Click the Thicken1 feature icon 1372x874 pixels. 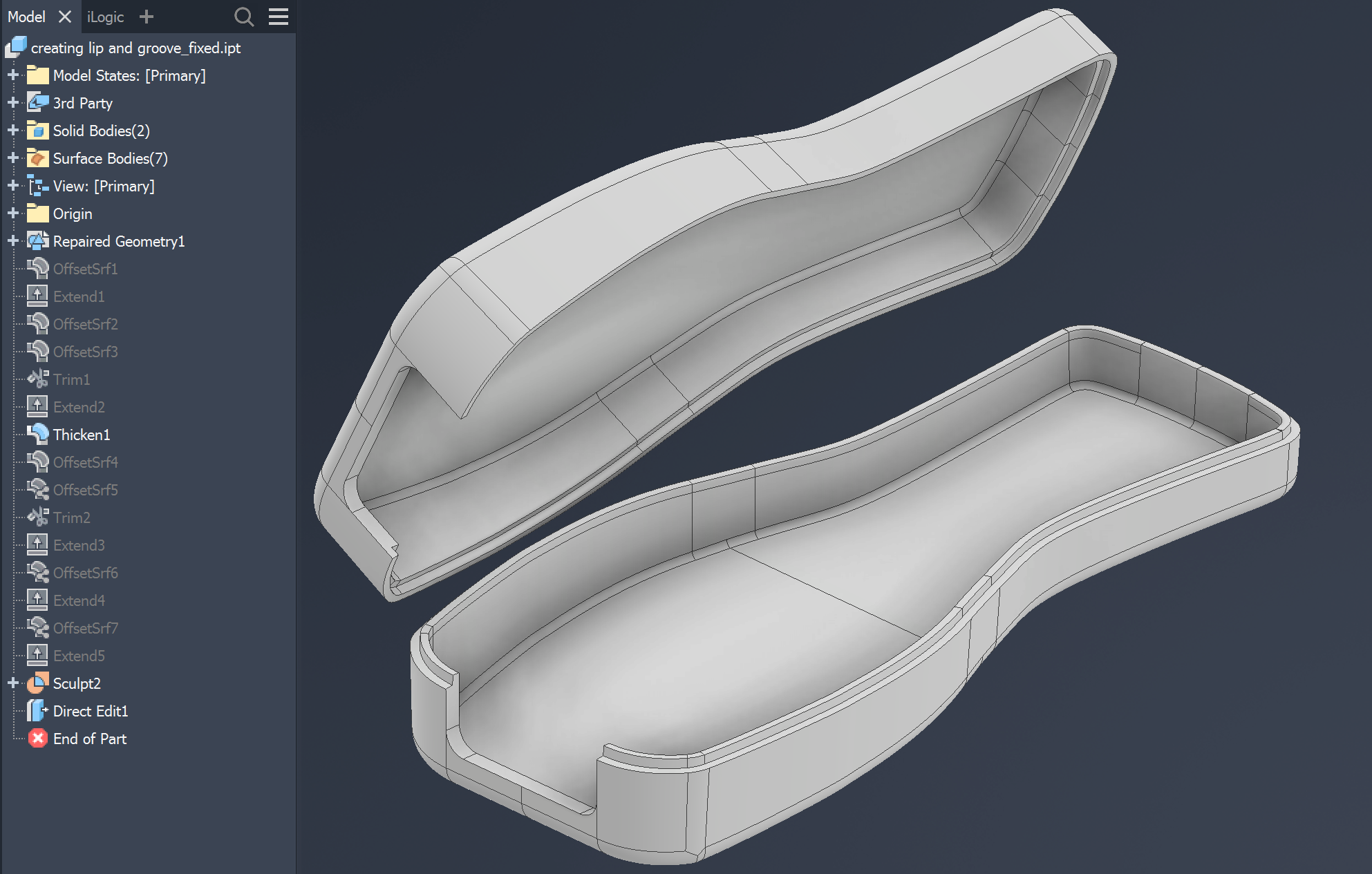(37, 434)
